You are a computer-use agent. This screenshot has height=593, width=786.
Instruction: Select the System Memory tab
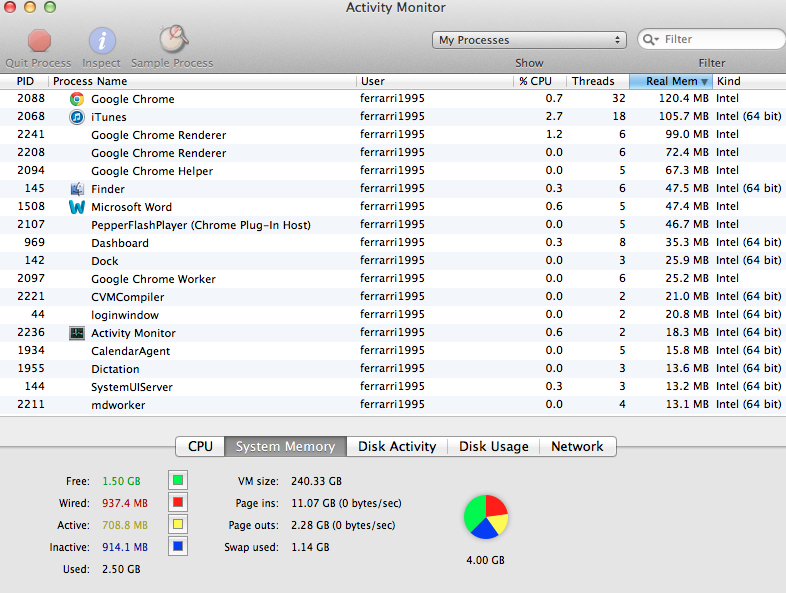pos(285,446)
